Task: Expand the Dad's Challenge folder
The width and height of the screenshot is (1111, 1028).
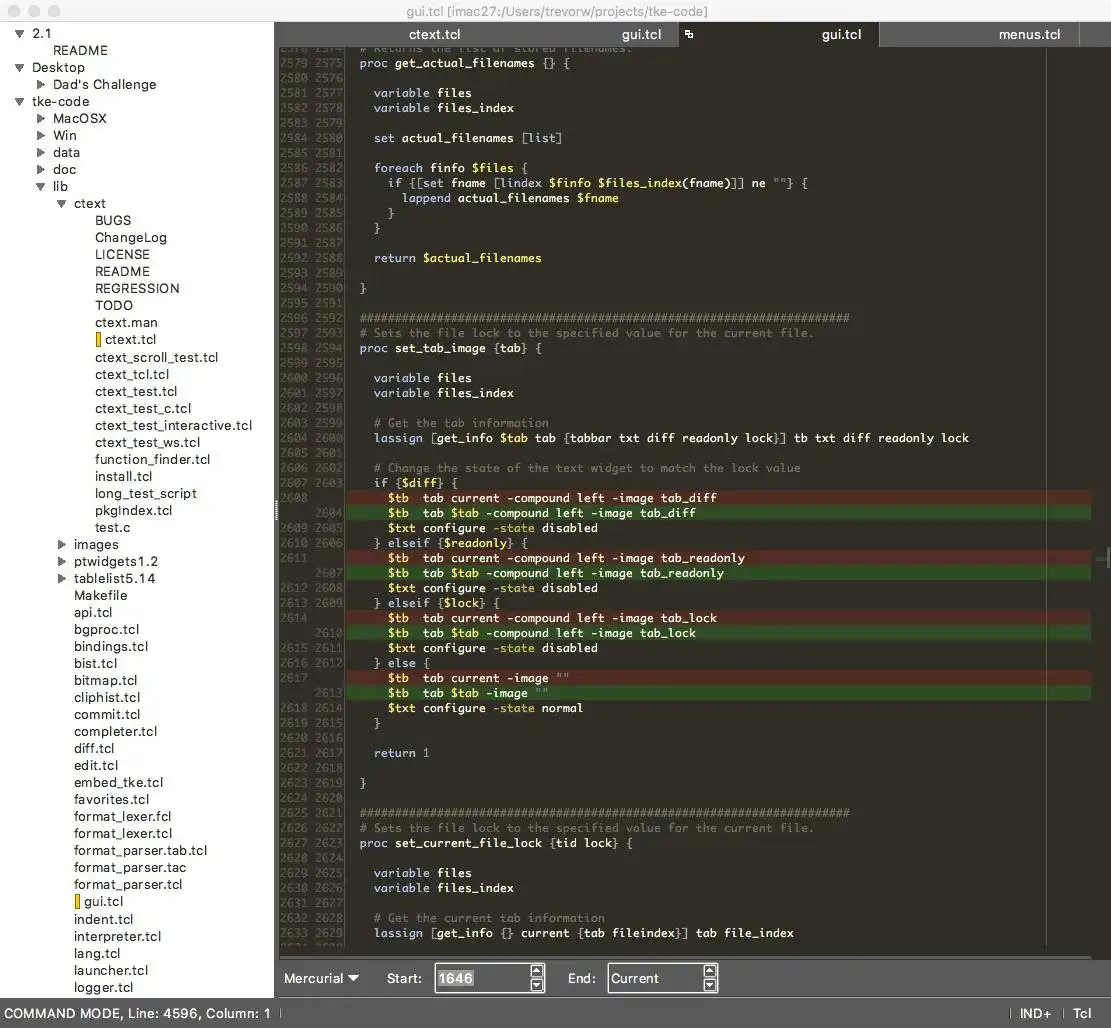Action: coord(41,84)
